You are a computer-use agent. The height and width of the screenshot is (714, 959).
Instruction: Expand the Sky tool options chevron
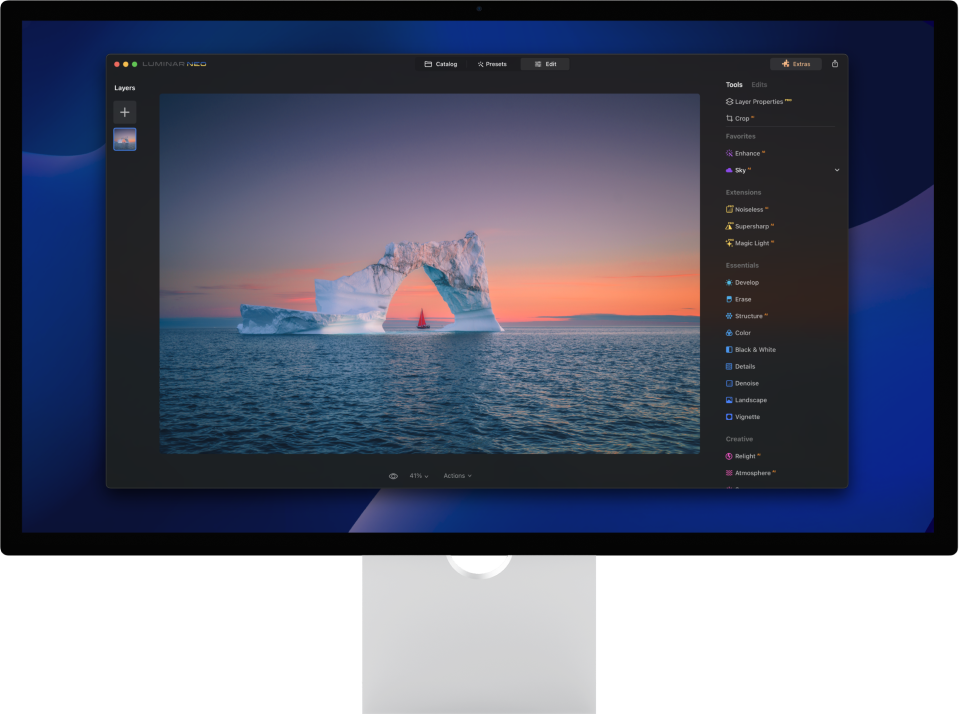[837, 170]
